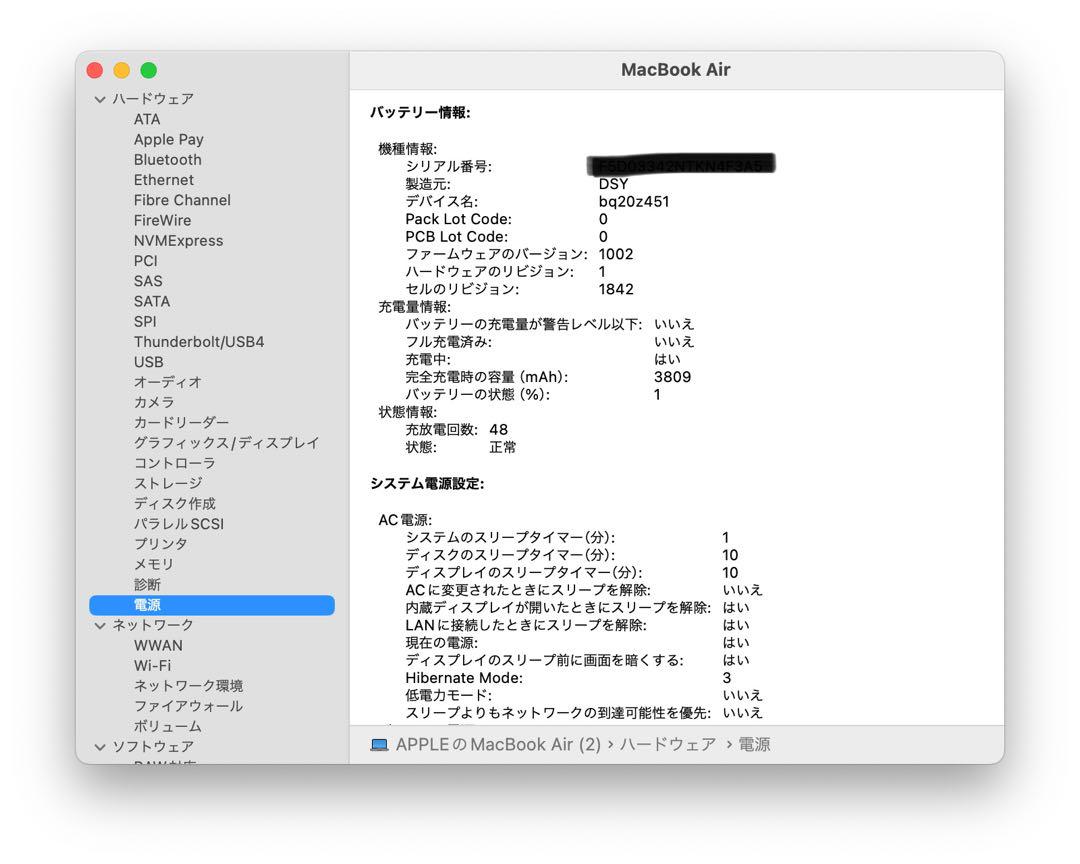Viewport: 1080px width, 864px height.
Task: Click the システム電源設定 heading
Action: [x=427, y=484]
